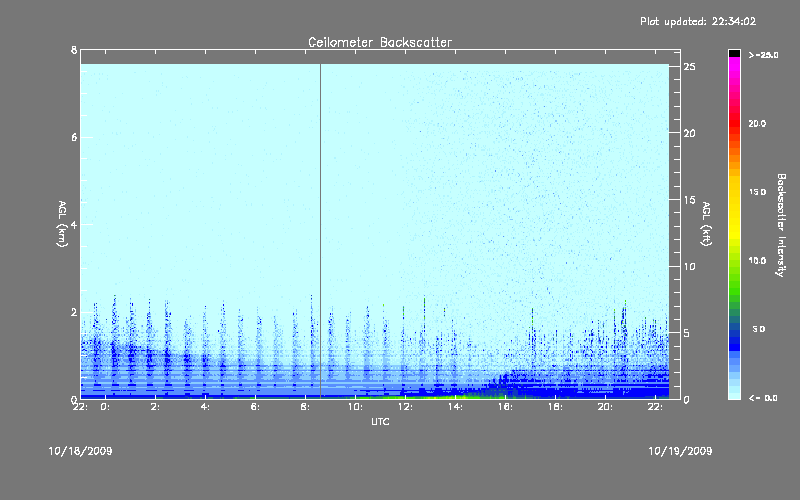Click the '10/19/2009' end date label

point(680,451)
